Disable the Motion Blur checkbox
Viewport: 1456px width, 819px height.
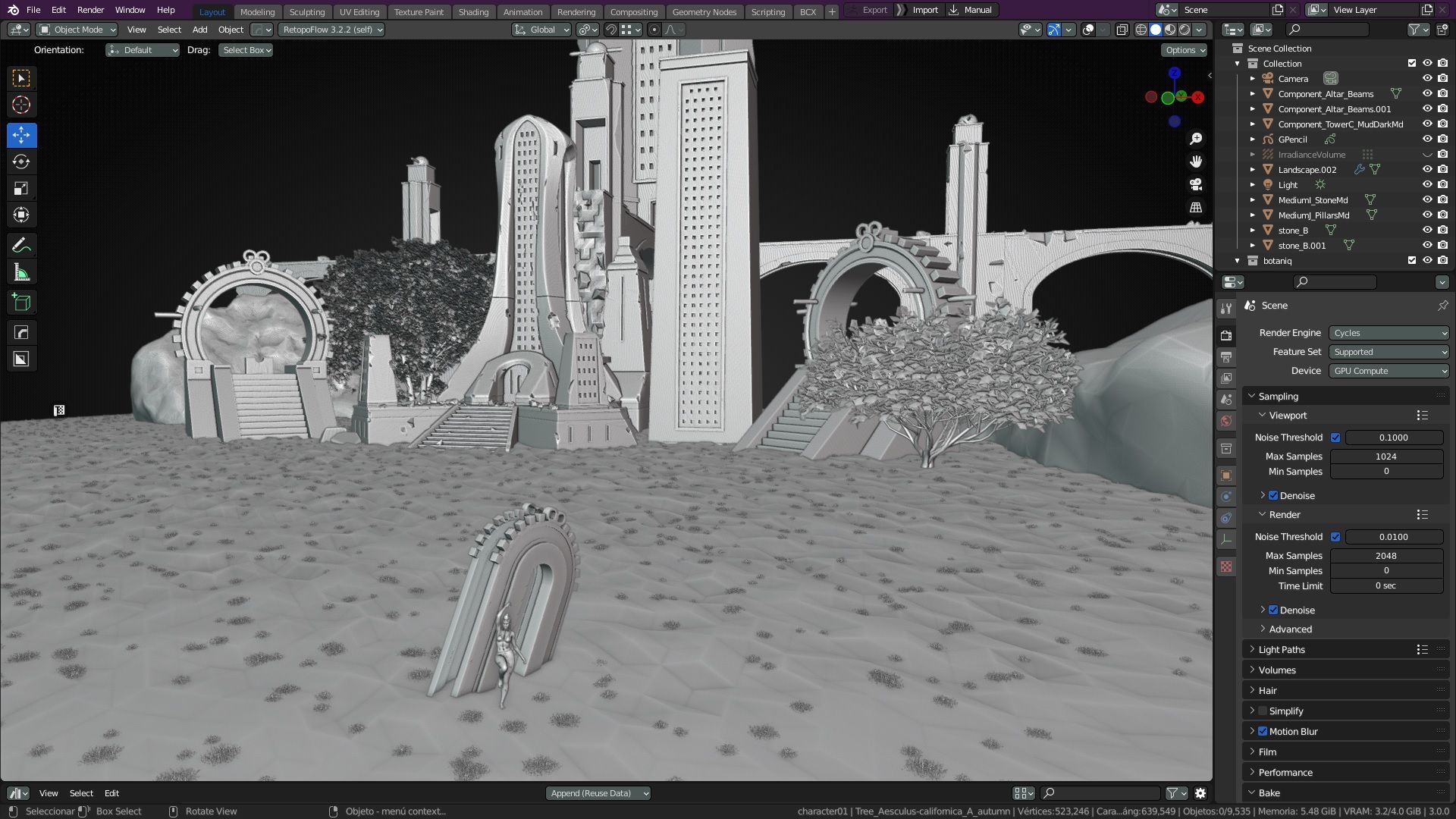pos(1263,732)
